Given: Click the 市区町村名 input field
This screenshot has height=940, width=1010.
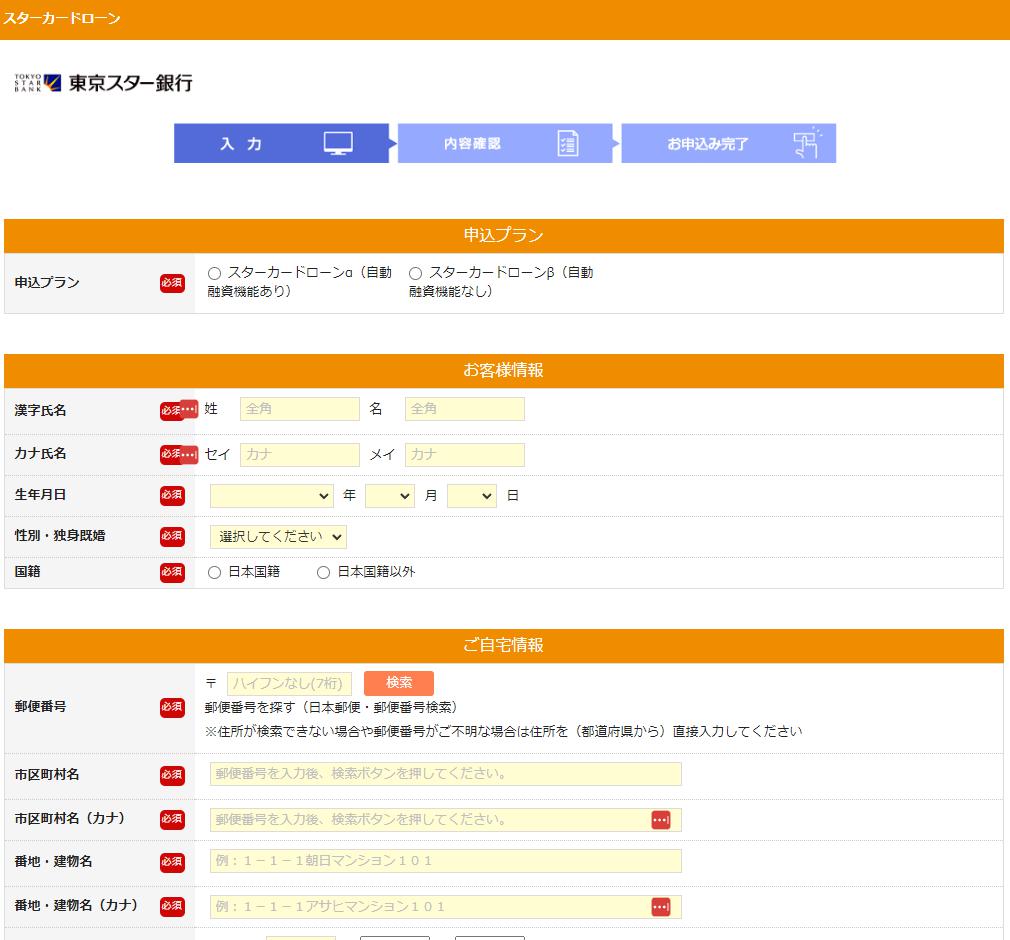Looking at the screenshot, I should tap(446, 774).
